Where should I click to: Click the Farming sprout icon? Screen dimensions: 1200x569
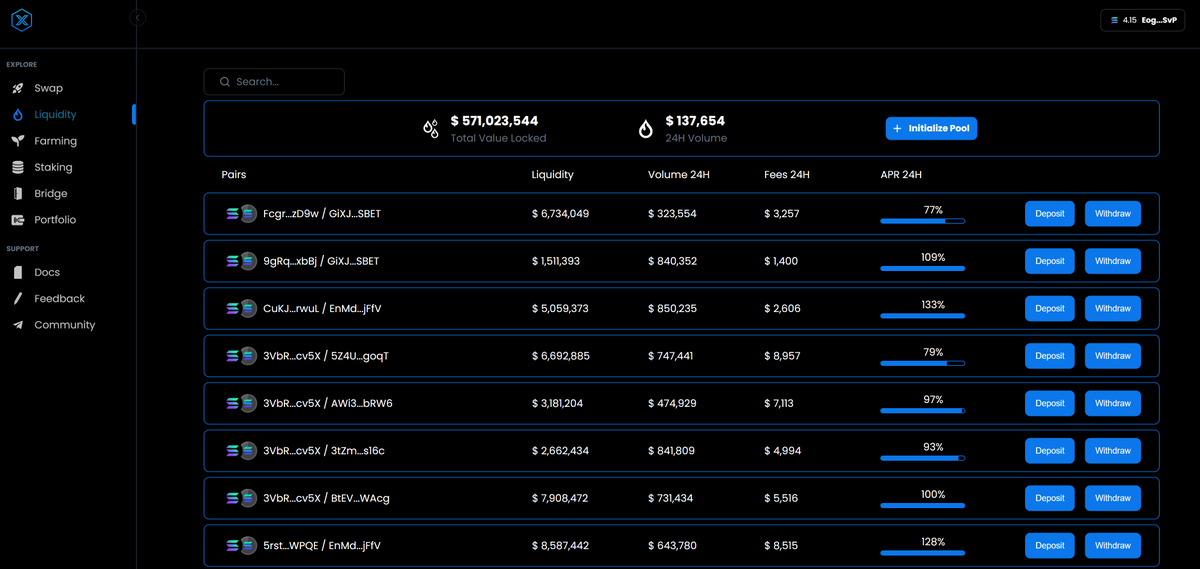[x=18, y=141]
